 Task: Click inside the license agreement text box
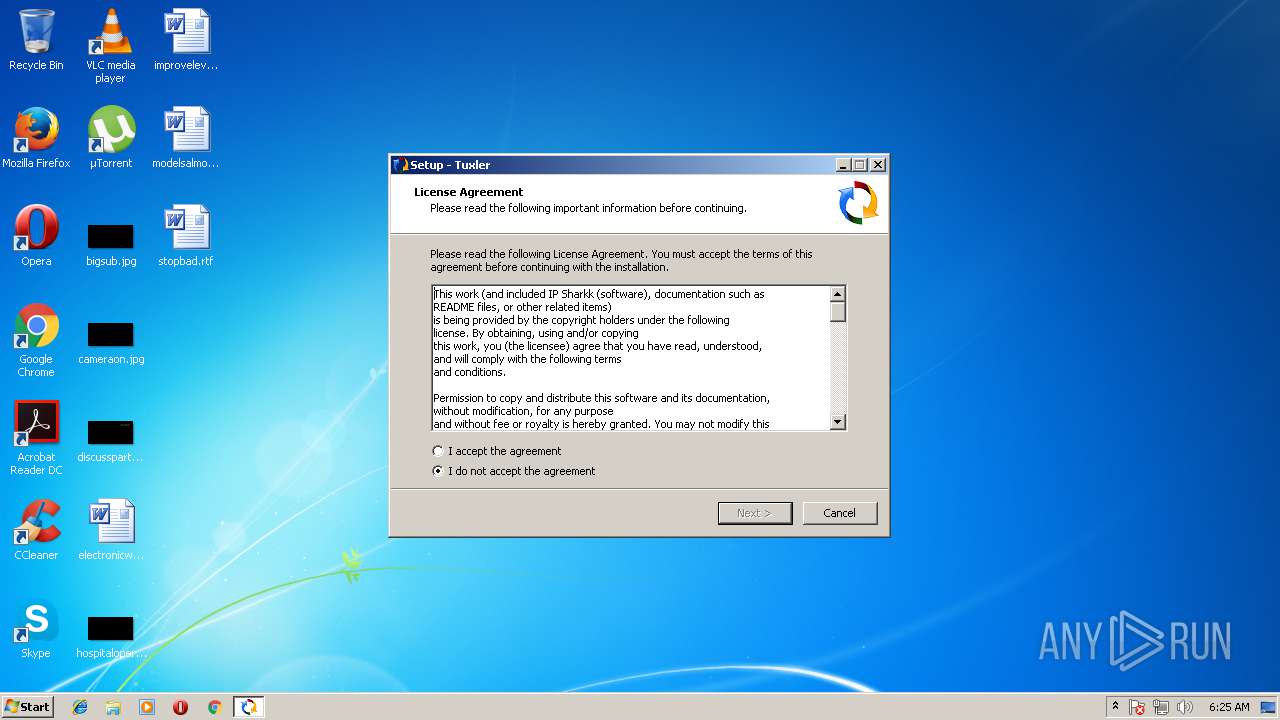tap(631, 358)
